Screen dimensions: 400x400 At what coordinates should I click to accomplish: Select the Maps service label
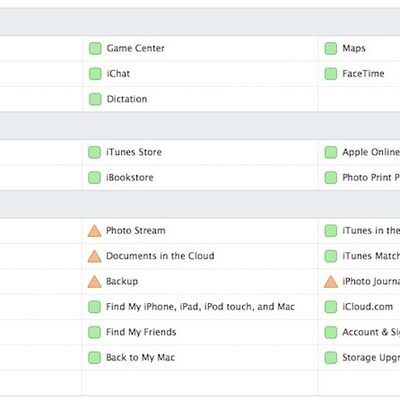coord(354,48)
